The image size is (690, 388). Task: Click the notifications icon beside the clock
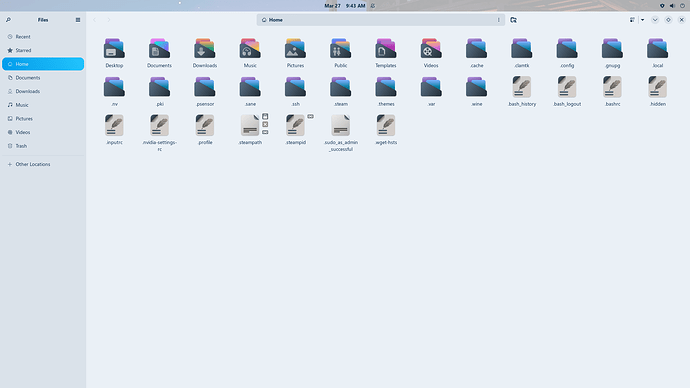click(x=373, y=6)
